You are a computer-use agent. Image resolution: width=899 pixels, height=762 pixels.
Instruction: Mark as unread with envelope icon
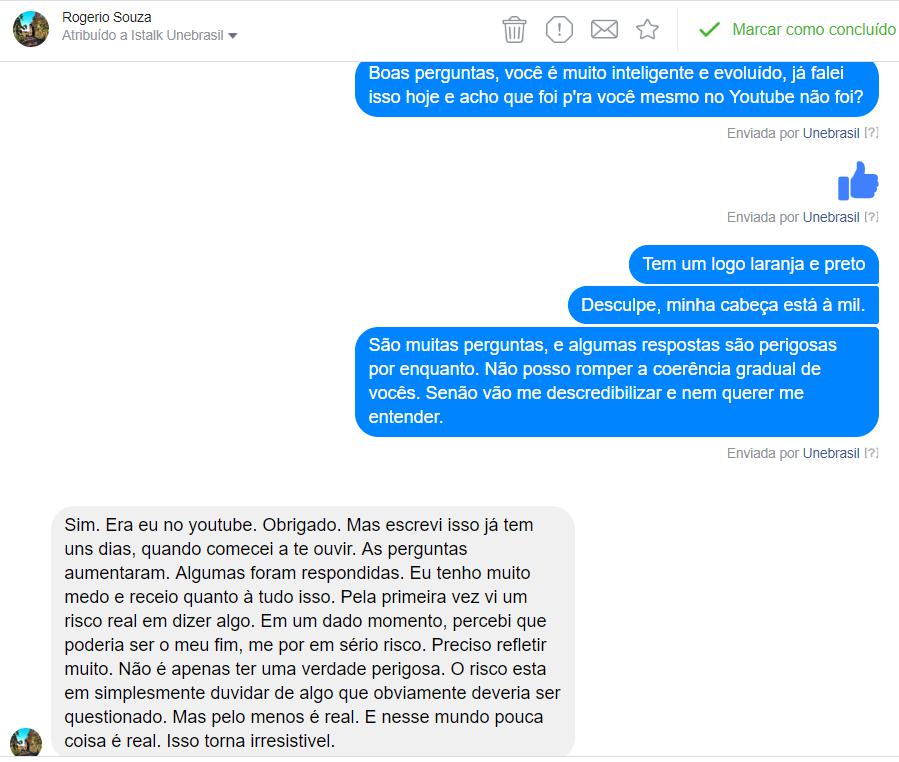[604, 29]
